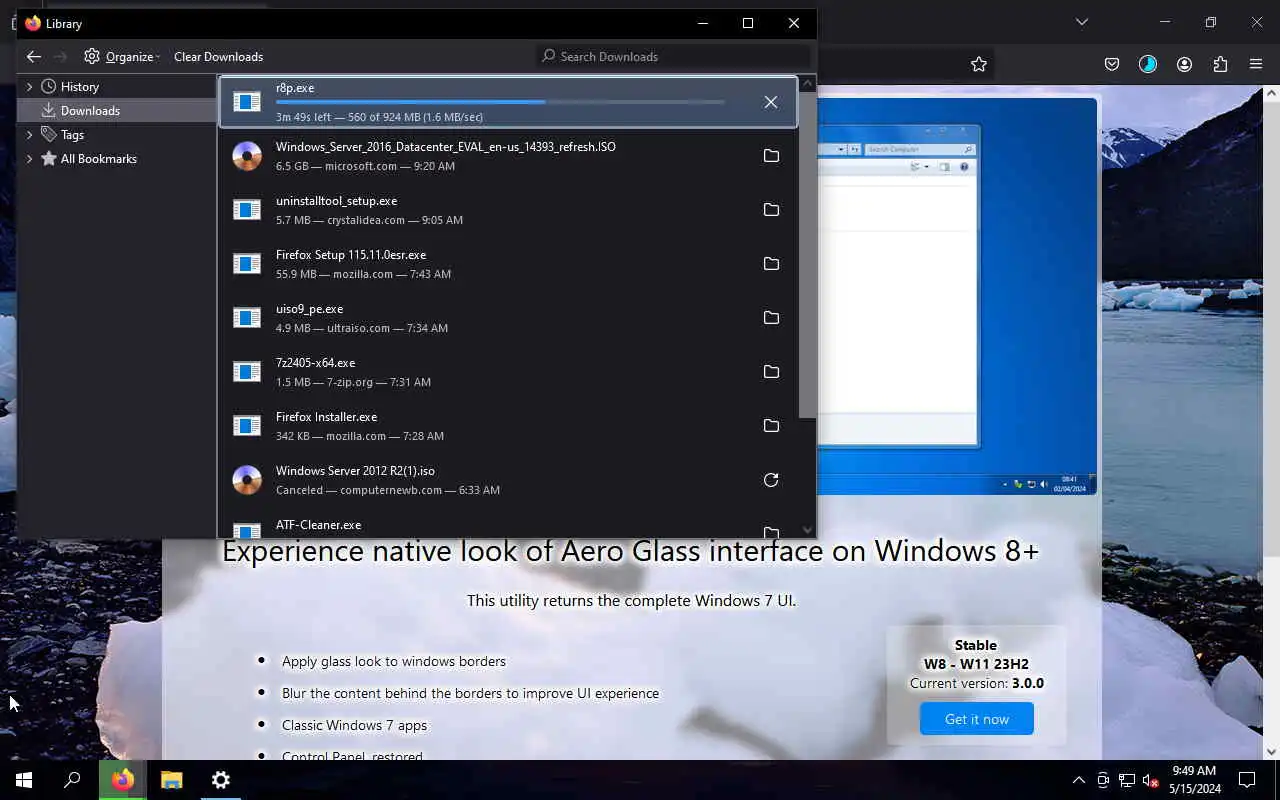The height and width of the screenshot is (800, 1280).
Task: Open Firefox list all tabs dropdown
Action: (1081, 22)
